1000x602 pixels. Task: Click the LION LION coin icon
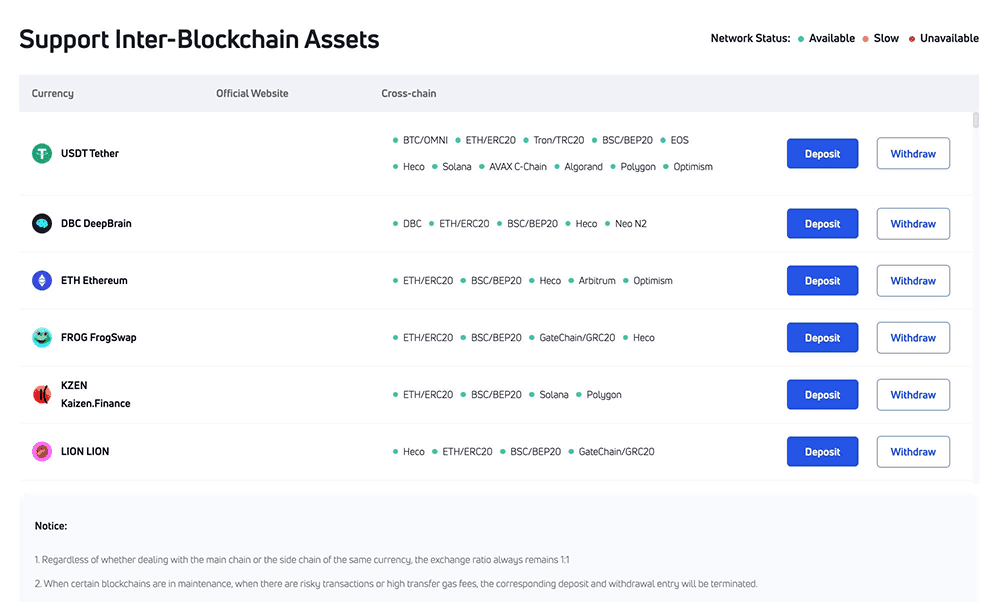click(x=42, y=452)
